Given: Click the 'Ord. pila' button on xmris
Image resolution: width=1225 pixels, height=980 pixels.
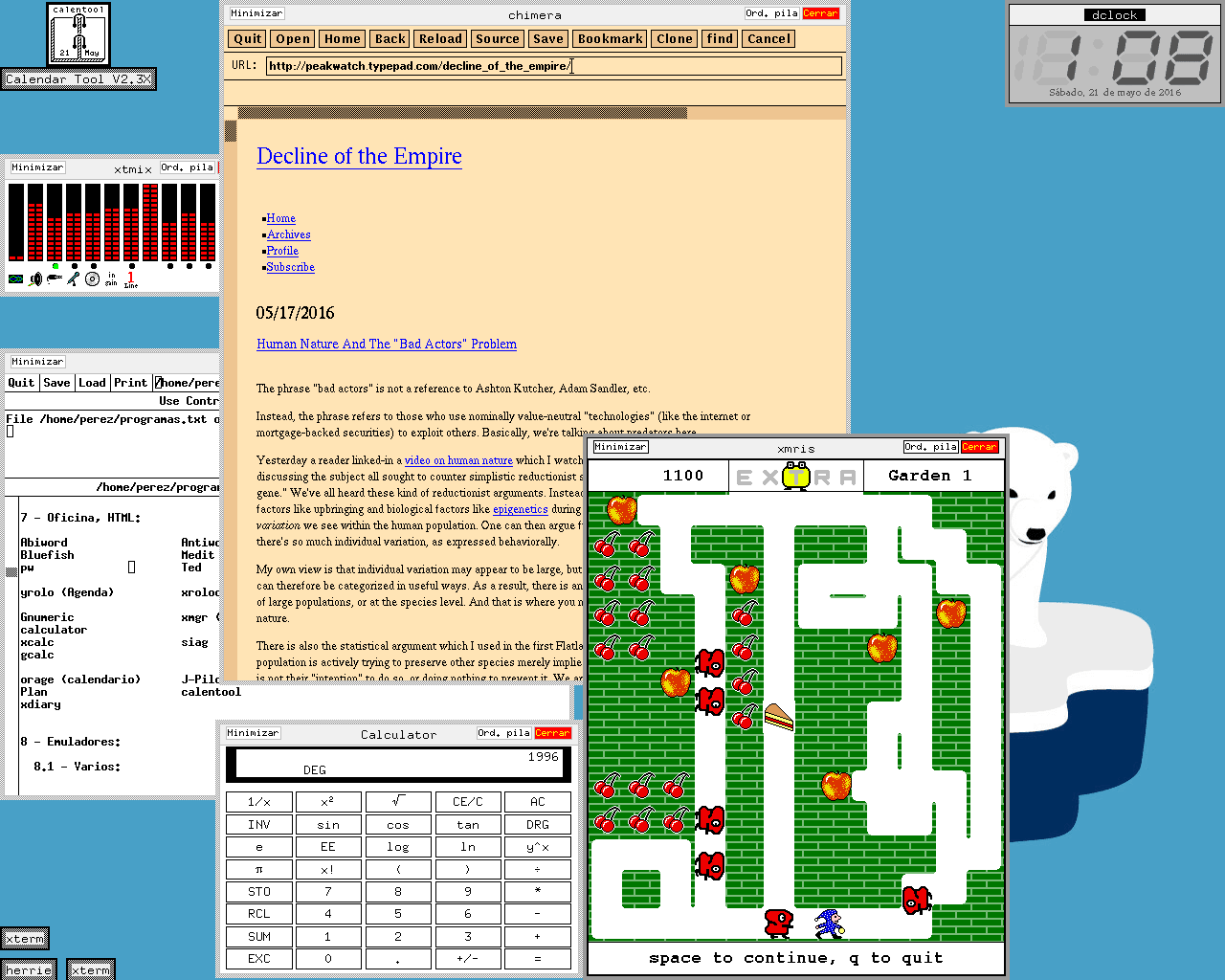Looking at the screenshot, I should (931, 447).
